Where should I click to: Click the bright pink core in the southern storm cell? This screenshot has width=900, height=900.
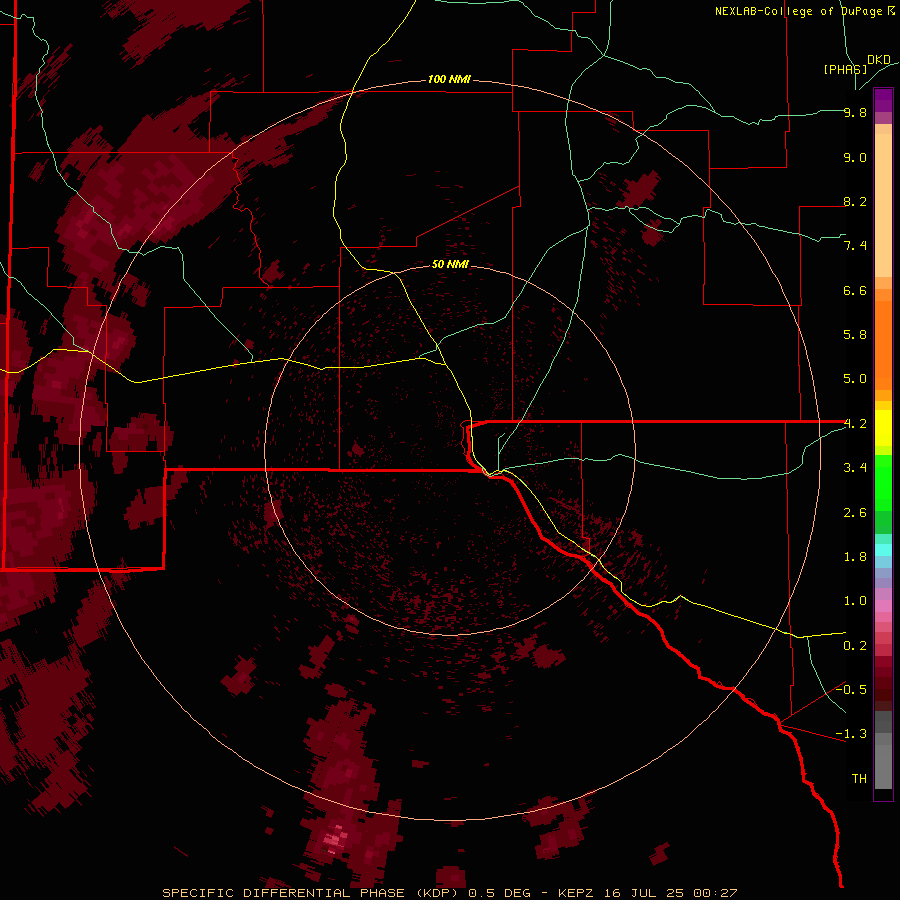point(335,839)
